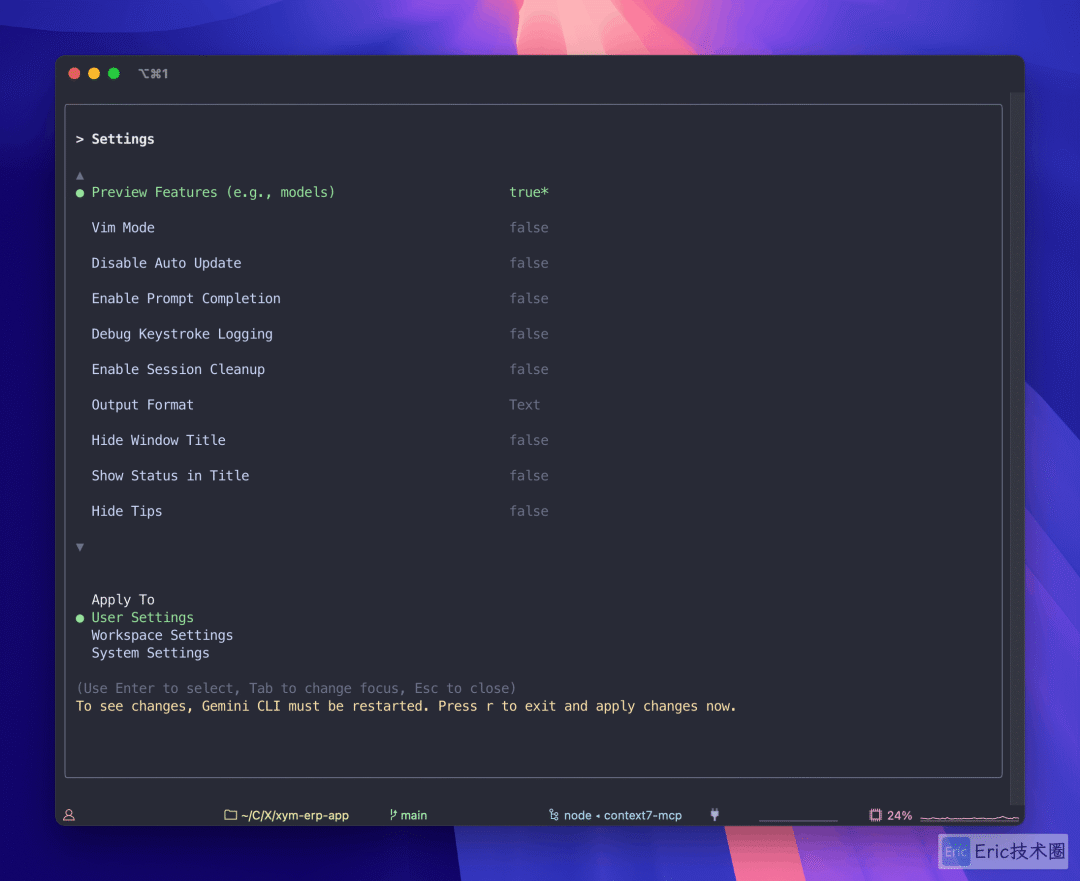Image resolution: width=1080 pixels, height=881 pixels.
Task: Click the downward scroll triangle below Hide Tips
Action: [80, 547]
